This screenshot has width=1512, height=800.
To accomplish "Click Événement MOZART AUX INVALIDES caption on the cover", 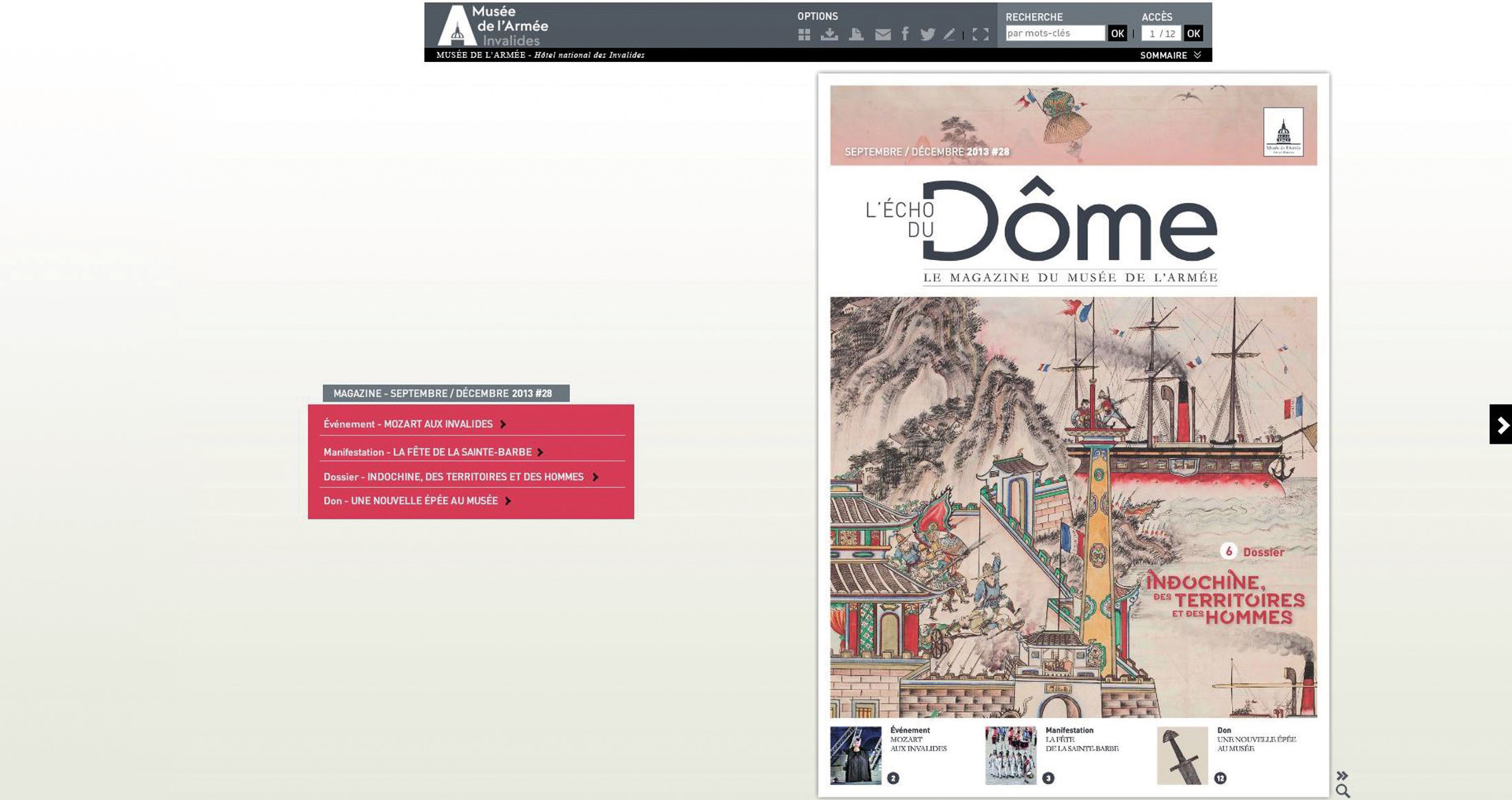I will [919, 739].
